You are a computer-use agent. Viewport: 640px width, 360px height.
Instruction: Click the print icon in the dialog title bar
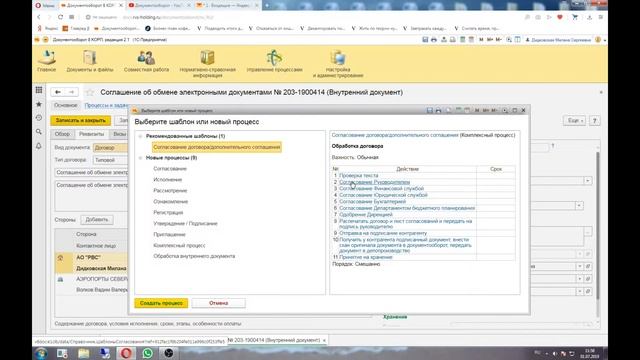coord(438,111)
